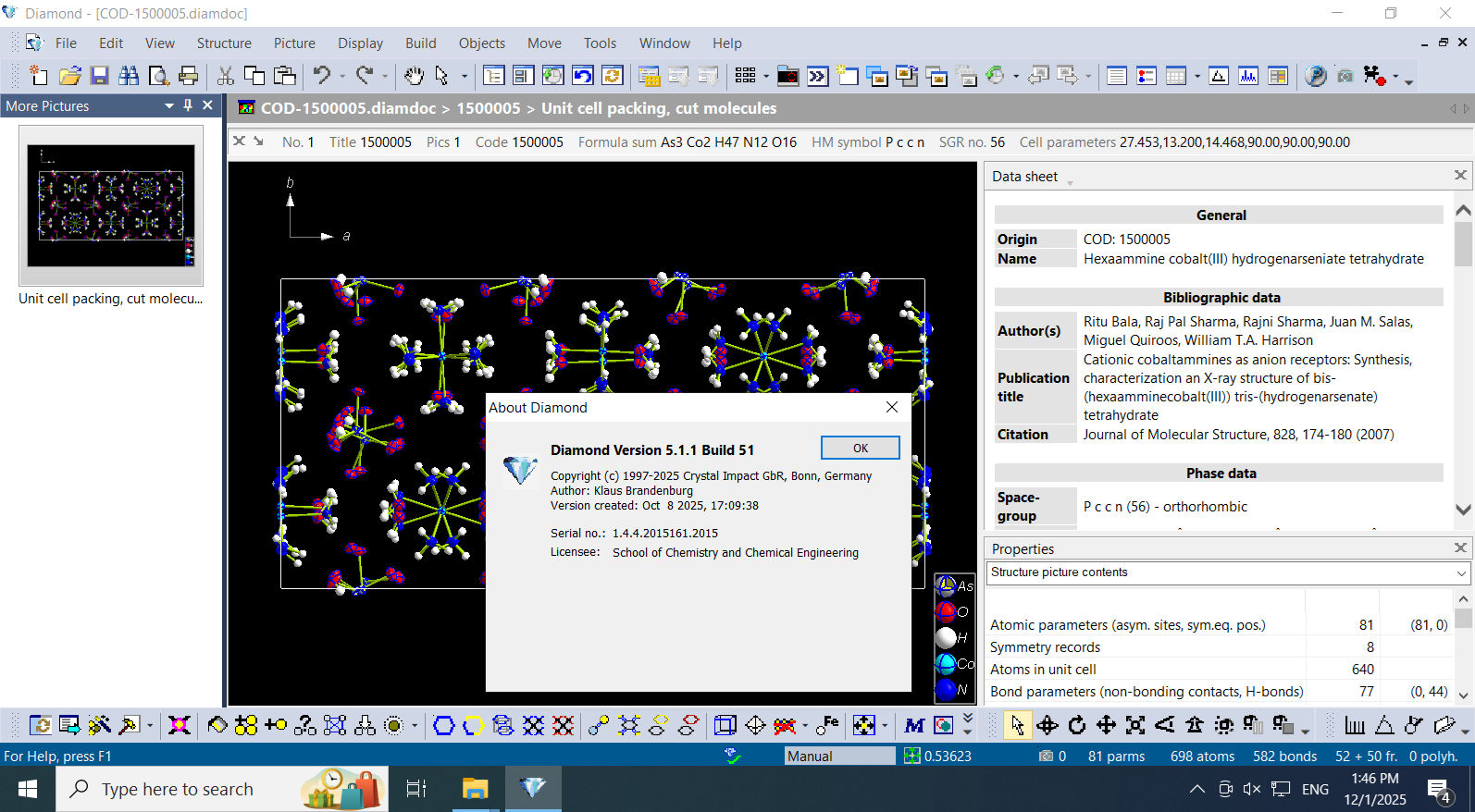Toggle pin on More Pictures panel
1475x812 pixels.
tap(188, 105)
